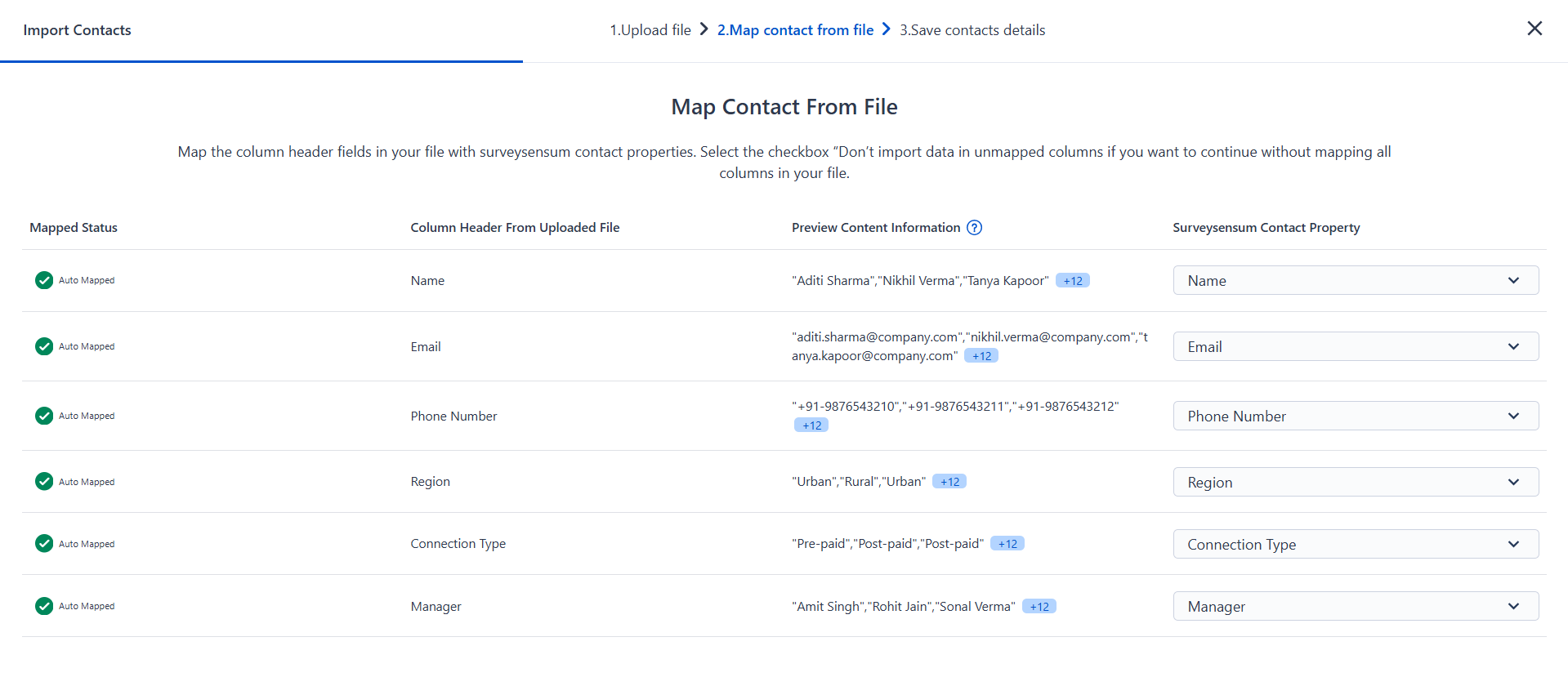The width and height of the screenshot is (1568, 686).
Task: Click the green check icon for Connection Type row
Action: tap(44, 544)
